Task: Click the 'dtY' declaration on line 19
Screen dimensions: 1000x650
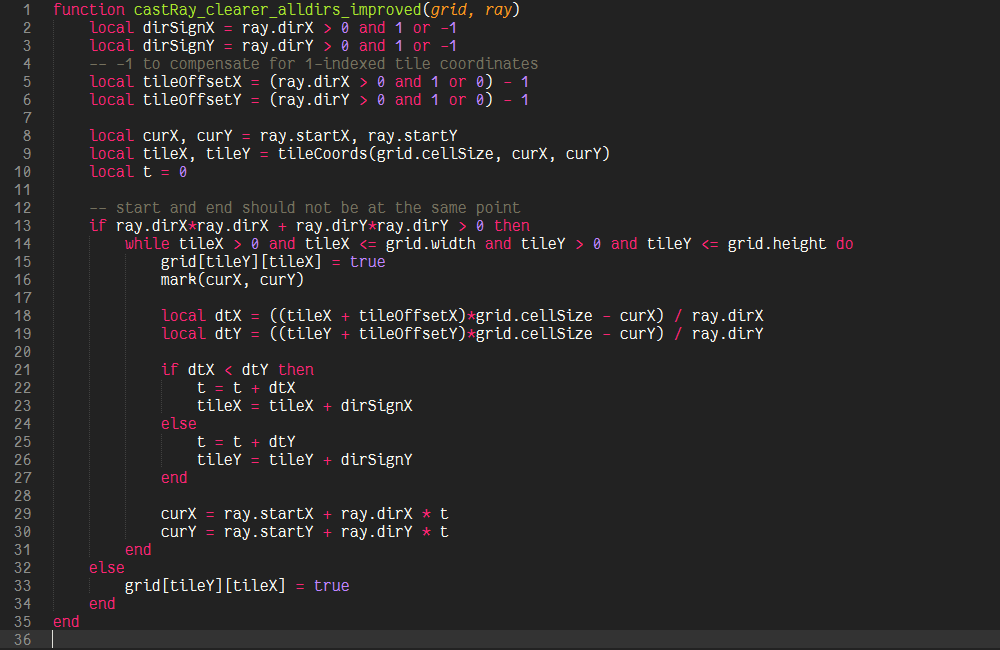Action: tap(228, 333)
